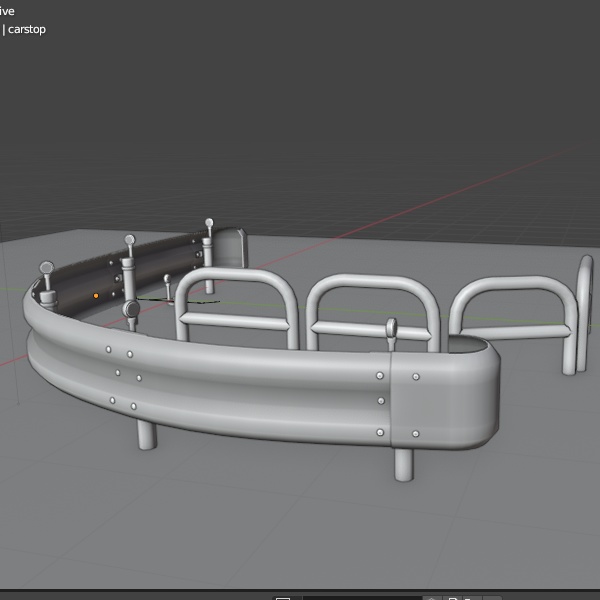
Task: Select the middle hoop bike-rack barrier
Action: [x=373, y=312]
